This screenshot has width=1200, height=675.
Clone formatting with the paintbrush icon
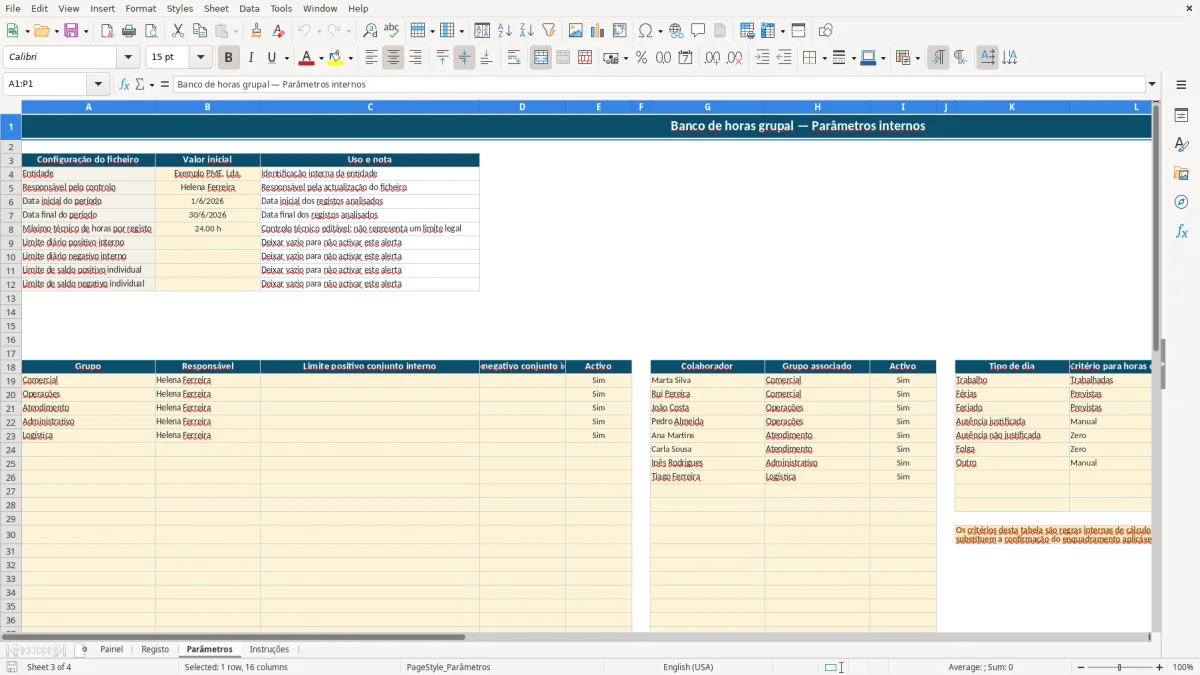click(257, 31)
